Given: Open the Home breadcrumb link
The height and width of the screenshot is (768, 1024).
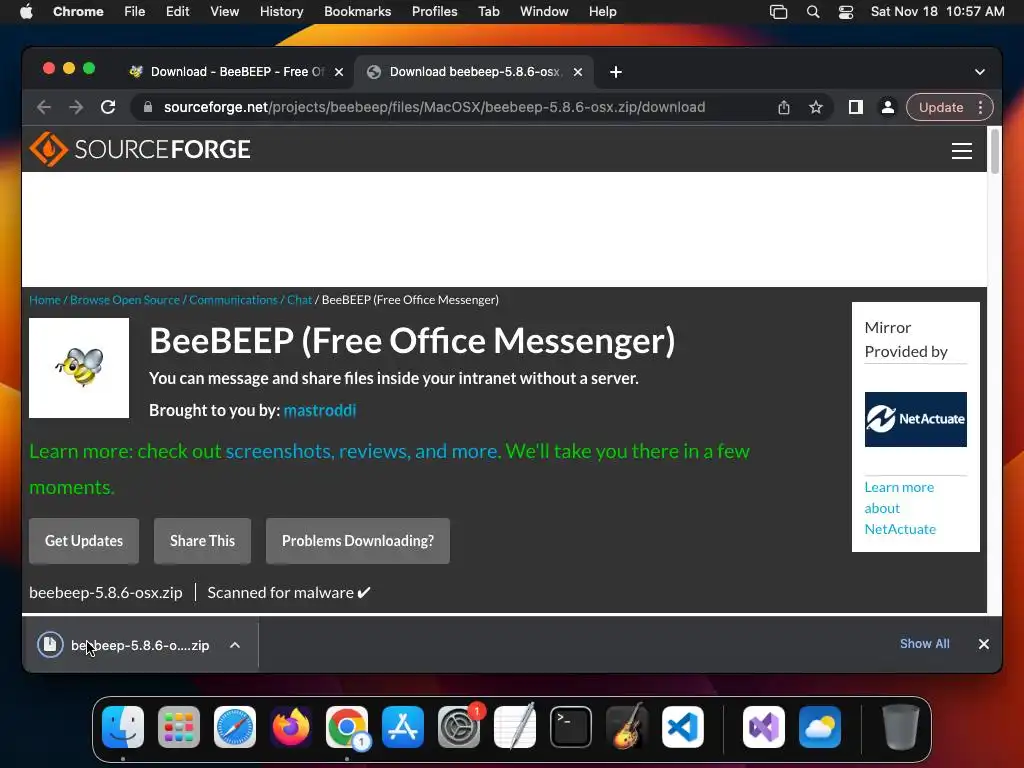Looking at the screenshot, I should pos(45,300).
